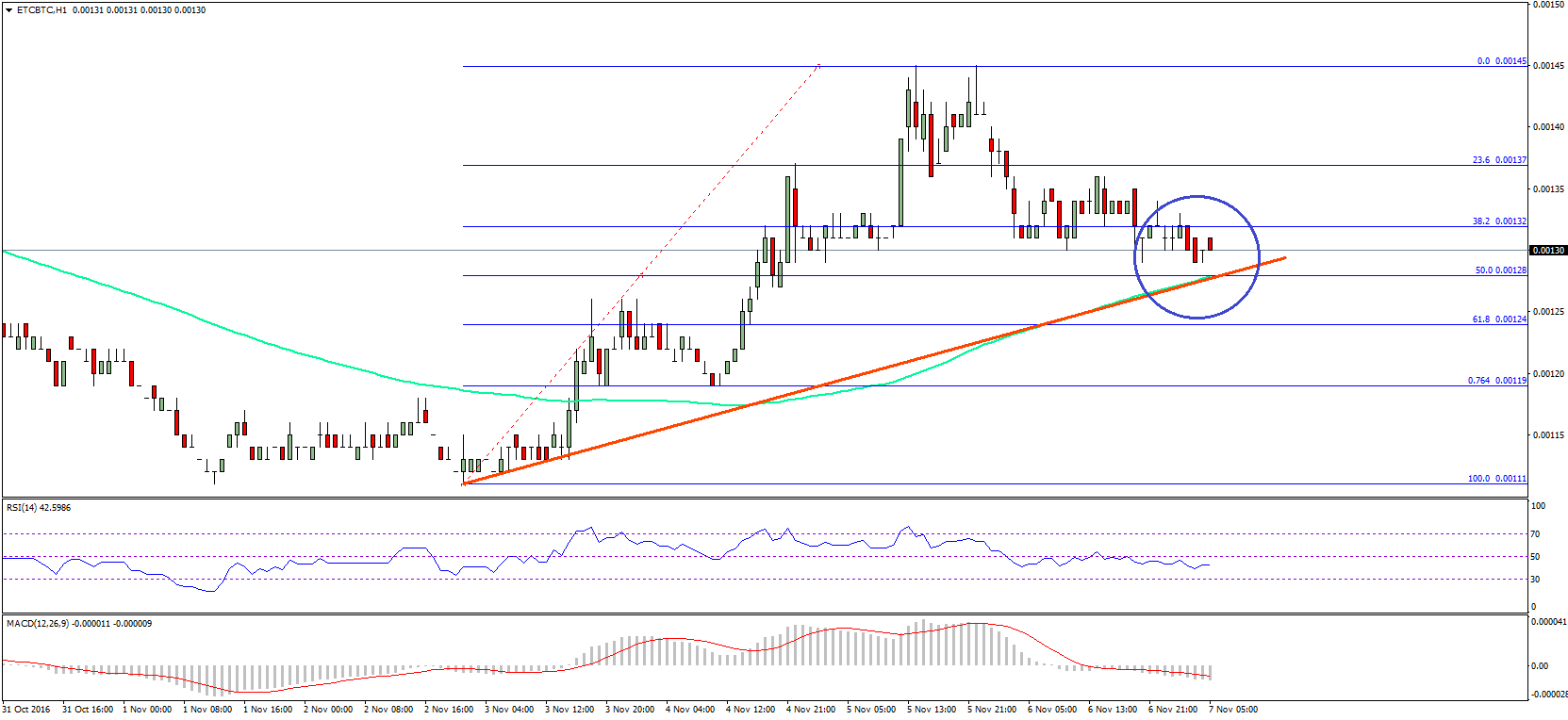Screen dimensions: 1568x720
Task: Click the 50.0 0.00128 Fibonacci label
Action: click(1500, 270)
